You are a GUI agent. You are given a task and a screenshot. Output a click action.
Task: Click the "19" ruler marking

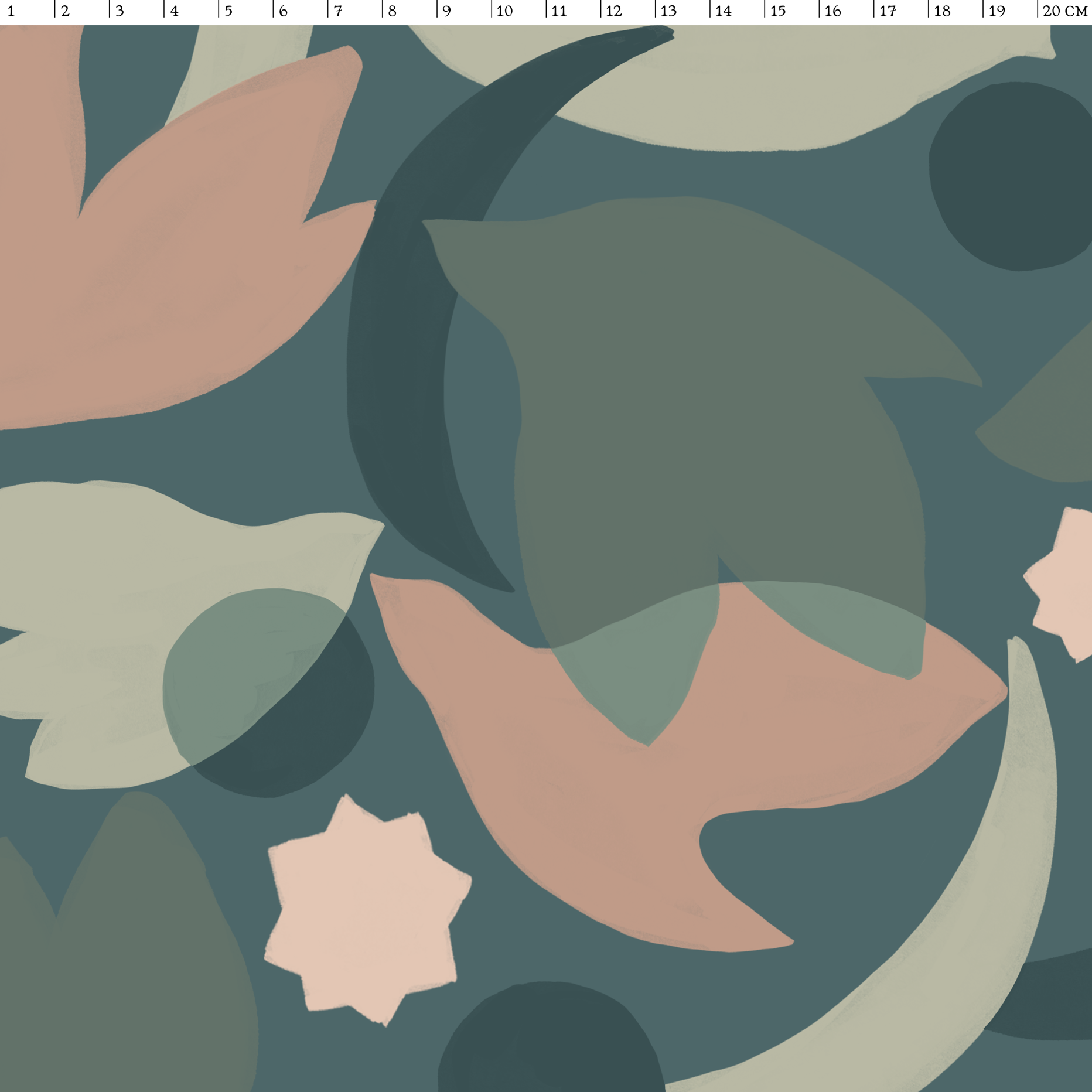pyautogui.click(x=997, y=11)
